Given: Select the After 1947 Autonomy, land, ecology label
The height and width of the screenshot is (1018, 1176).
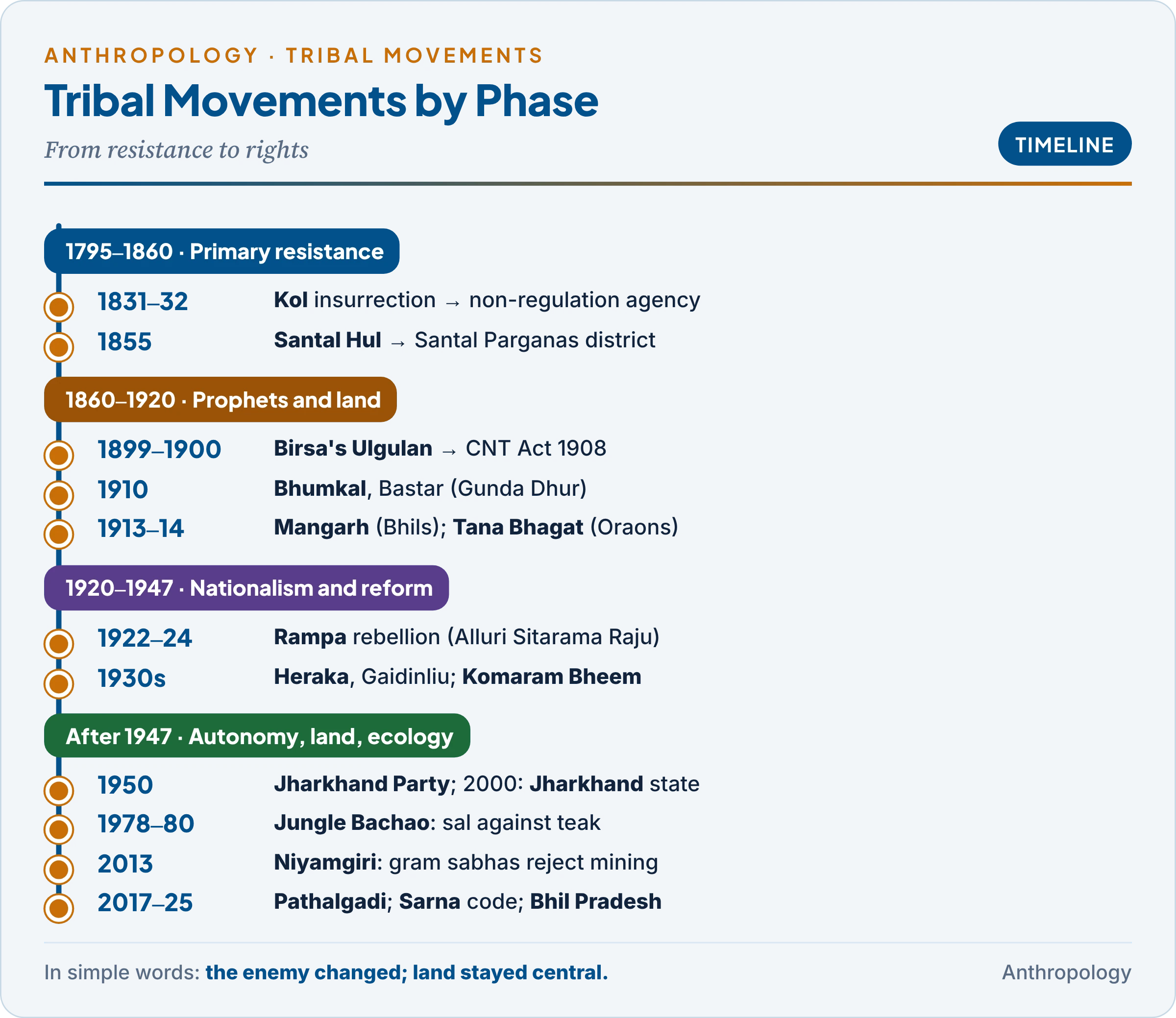Looking at the screenshot, I should tap(257, 736).
